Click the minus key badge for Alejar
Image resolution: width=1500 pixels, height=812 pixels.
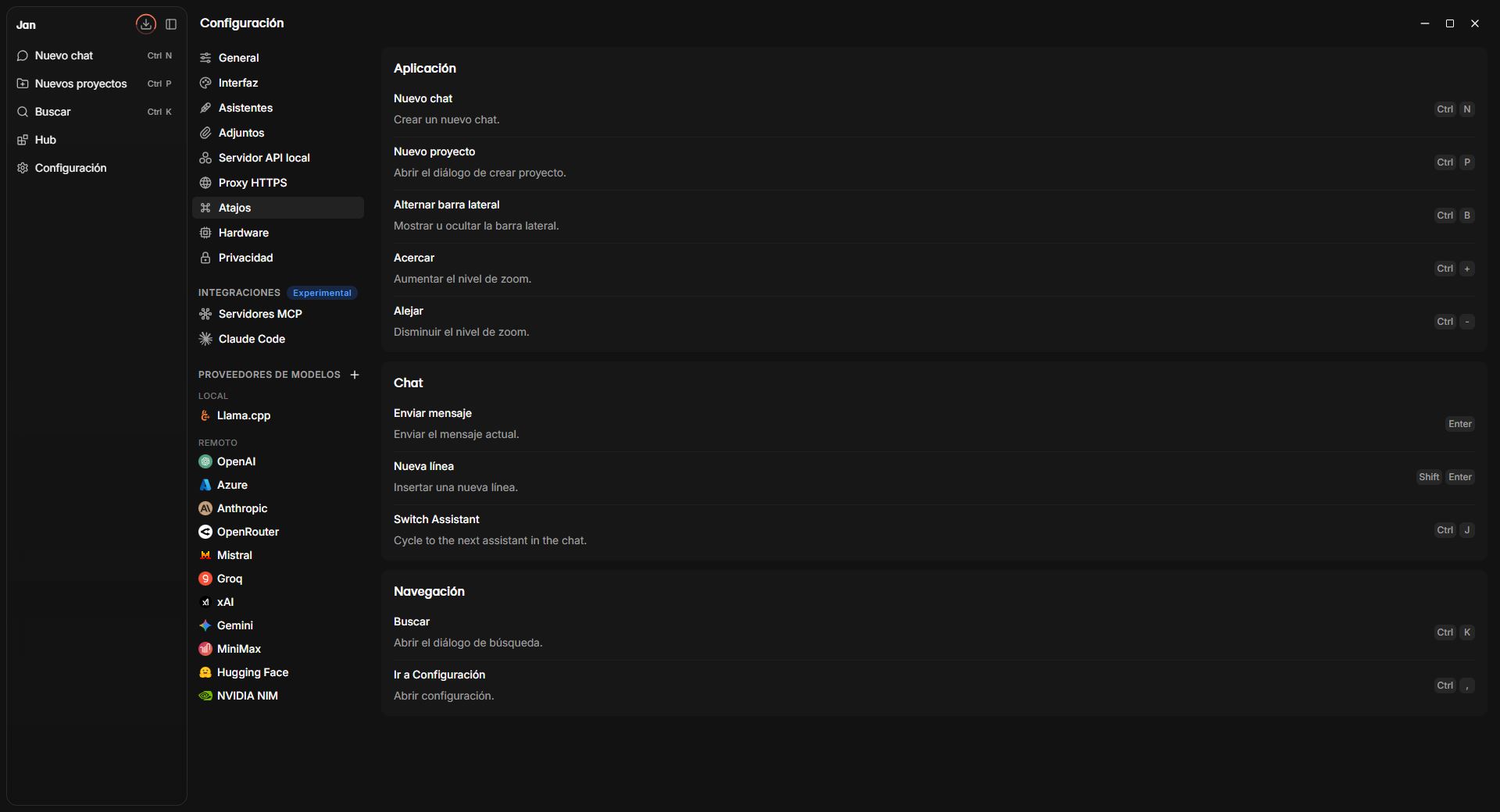[x=1467, y=322]
